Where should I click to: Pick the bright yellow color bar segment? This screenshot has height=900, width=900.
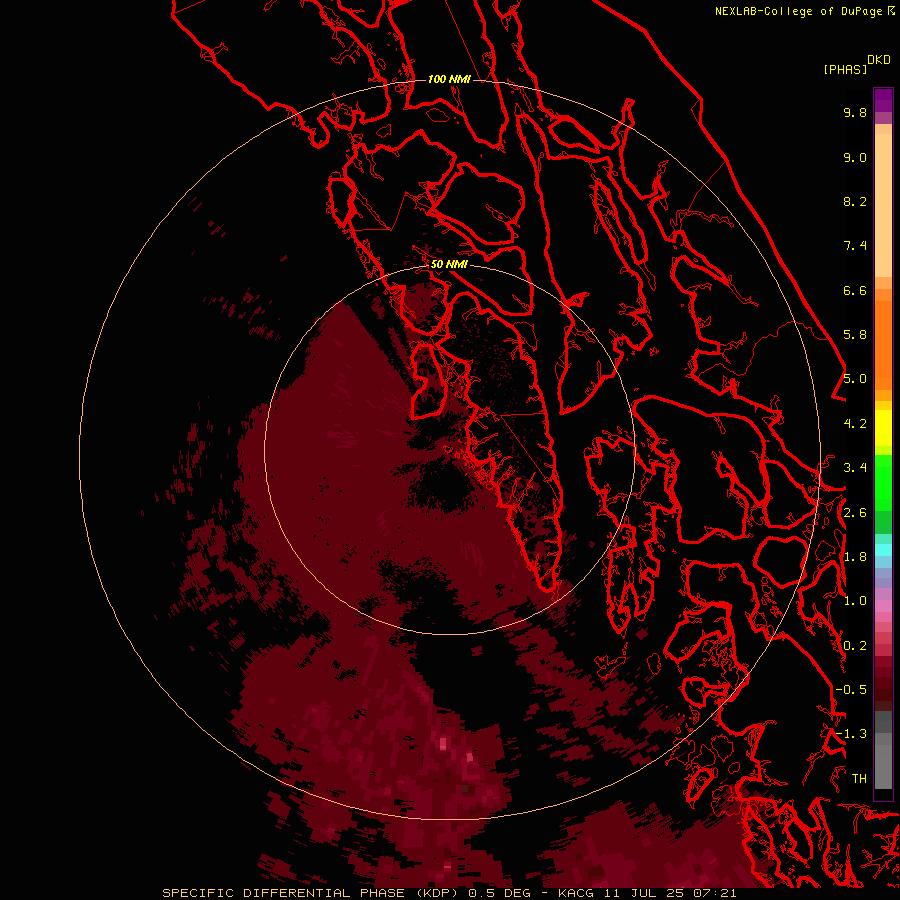coord(883,428)
